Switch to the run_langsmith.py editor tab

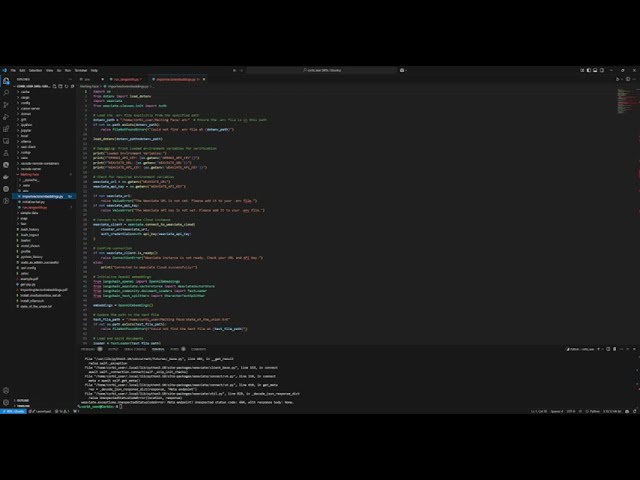[x=127, y=79]
